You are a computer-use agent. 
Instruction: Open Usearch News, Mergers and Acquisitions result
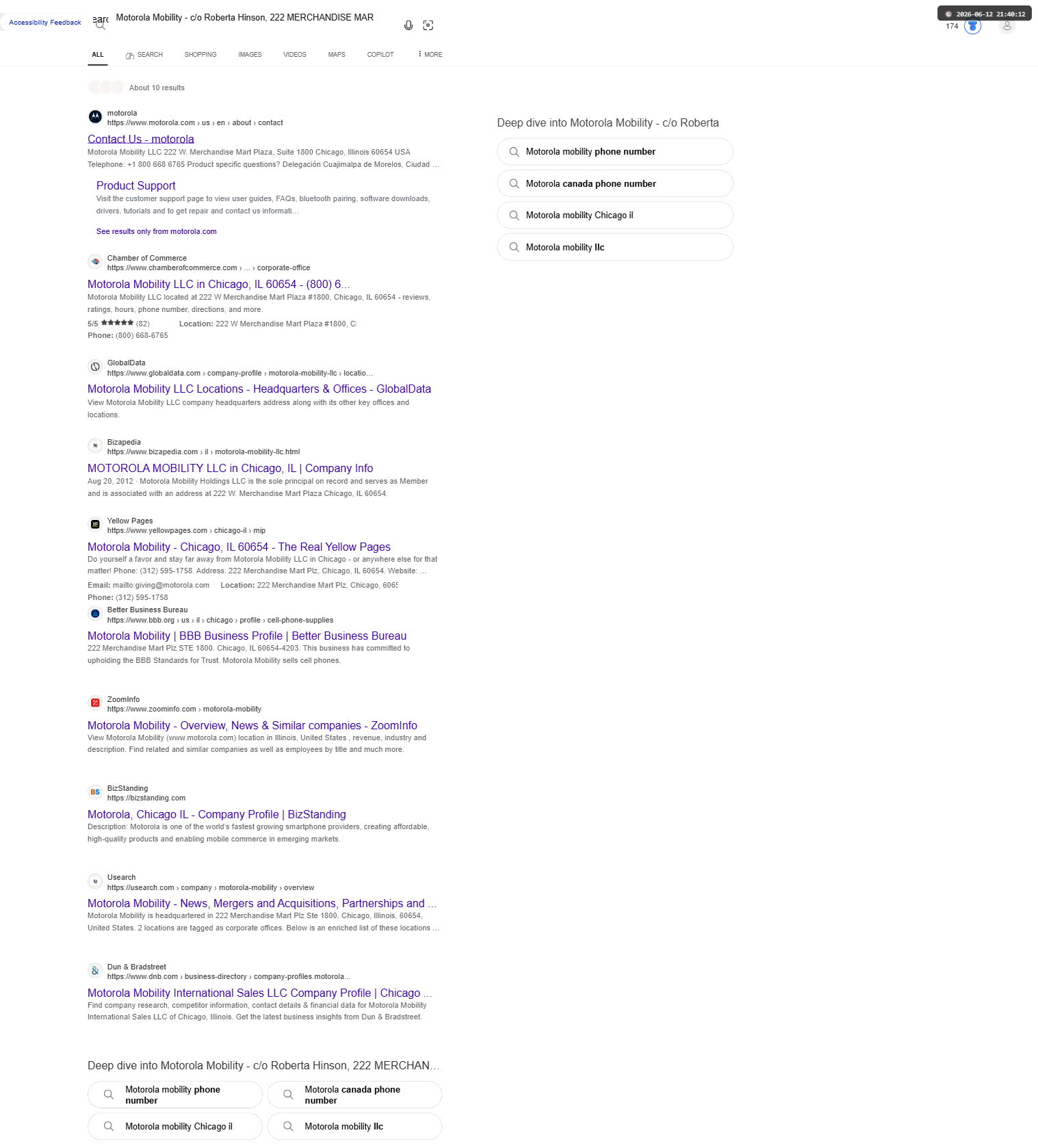point(262,903)
